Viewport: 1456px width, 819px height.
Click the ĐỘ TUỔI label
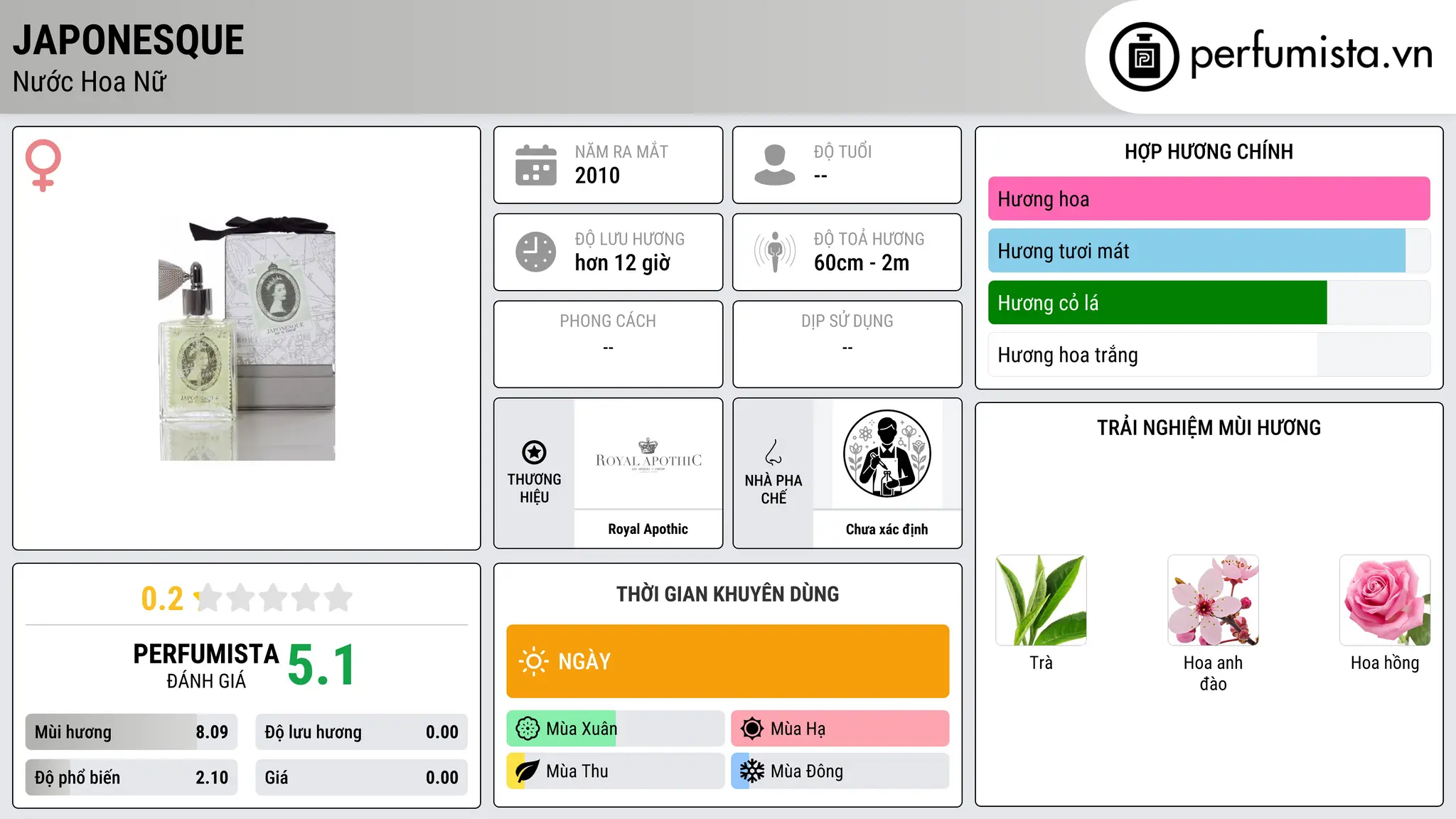(842, 151)
